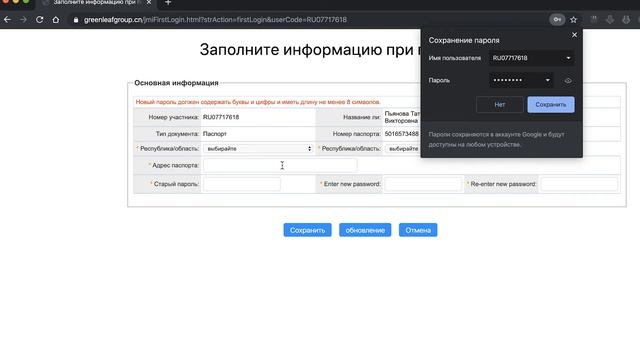
Task: Bookmark this page with the star icon
Action: [573, 20]
